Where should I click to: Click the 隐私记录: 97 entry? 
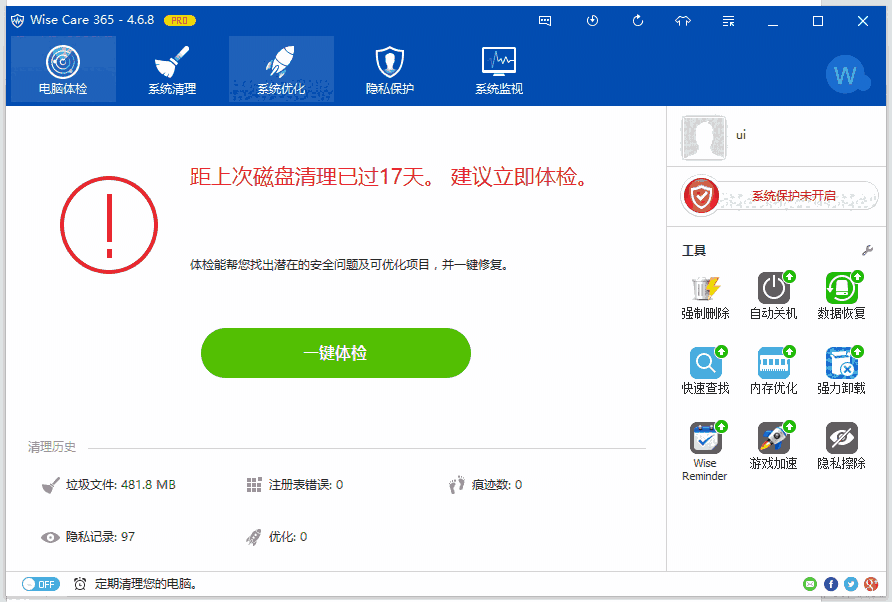click(x=88, y=537)
